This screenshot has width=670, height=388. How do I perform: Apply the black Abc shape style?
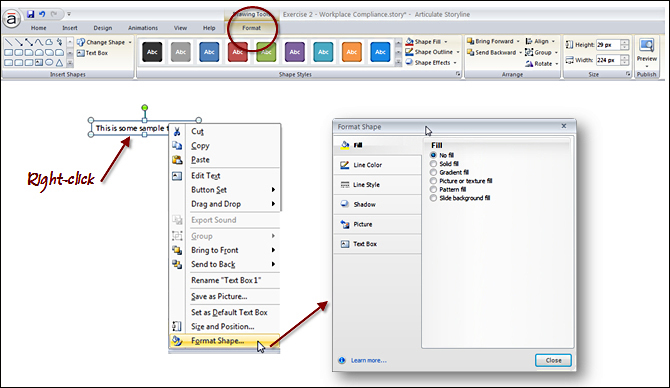(152, 52)
